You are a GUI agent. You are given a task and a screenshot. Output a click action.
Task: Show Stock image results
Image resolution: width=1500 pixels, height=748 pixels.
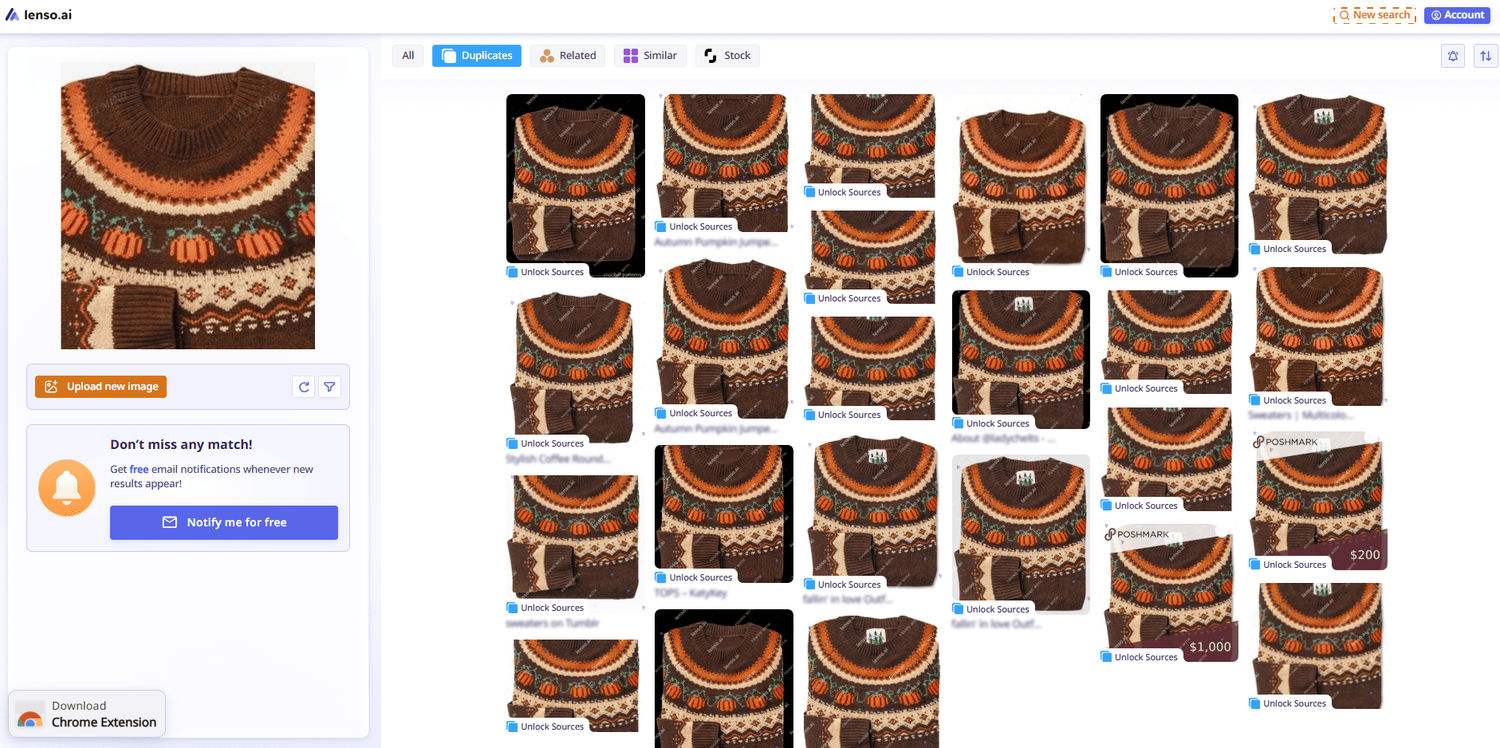point(727,56)
